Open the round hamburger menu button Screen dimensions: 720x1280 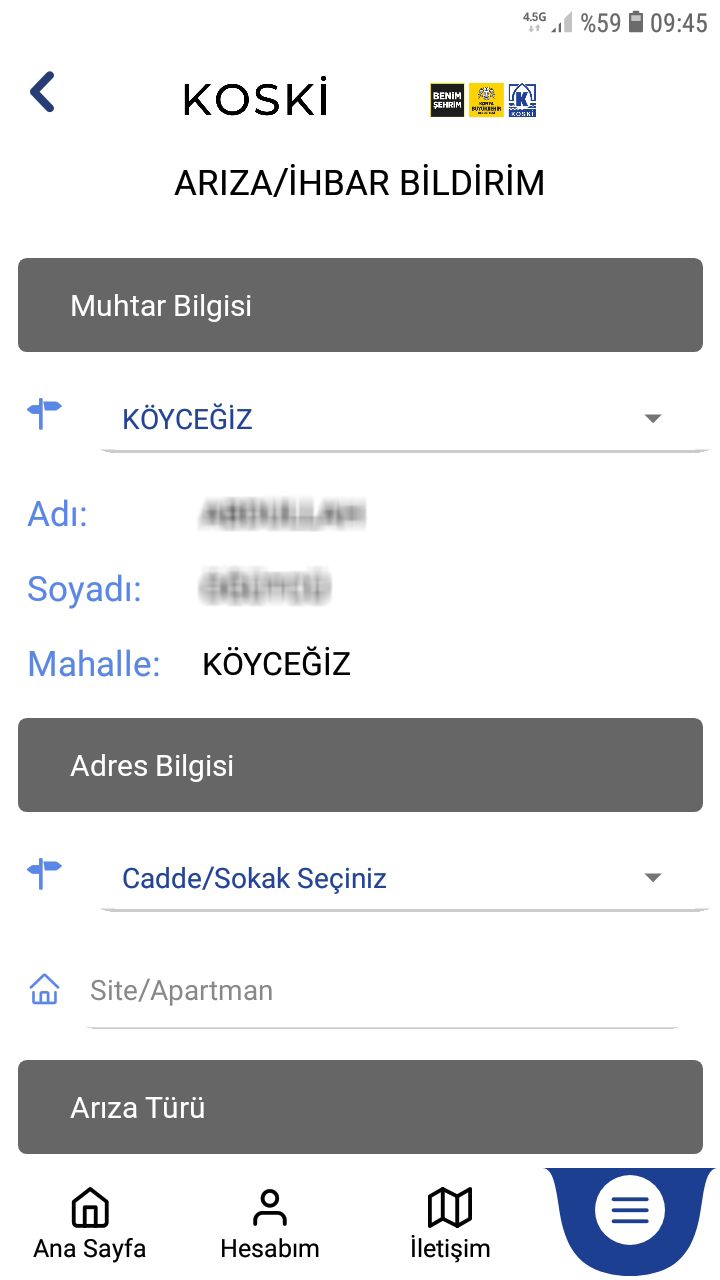click(x=630, y=1211)
